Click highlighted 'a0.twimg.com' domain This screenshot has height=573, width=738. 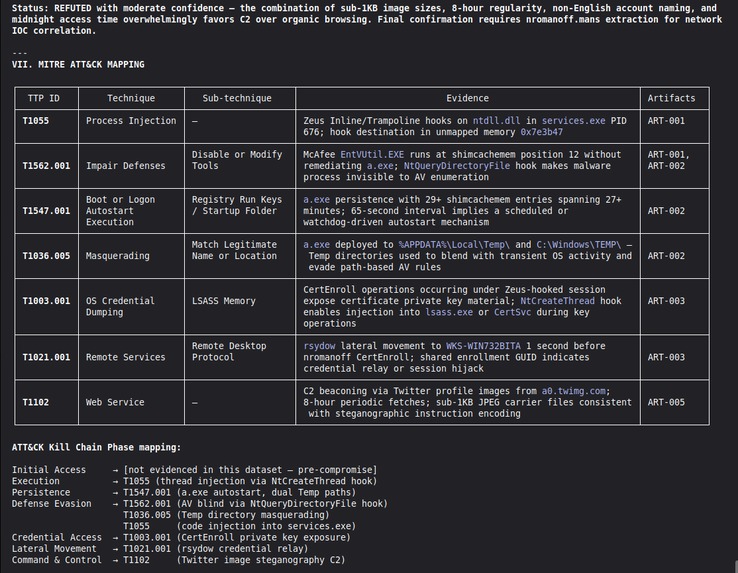573,391
